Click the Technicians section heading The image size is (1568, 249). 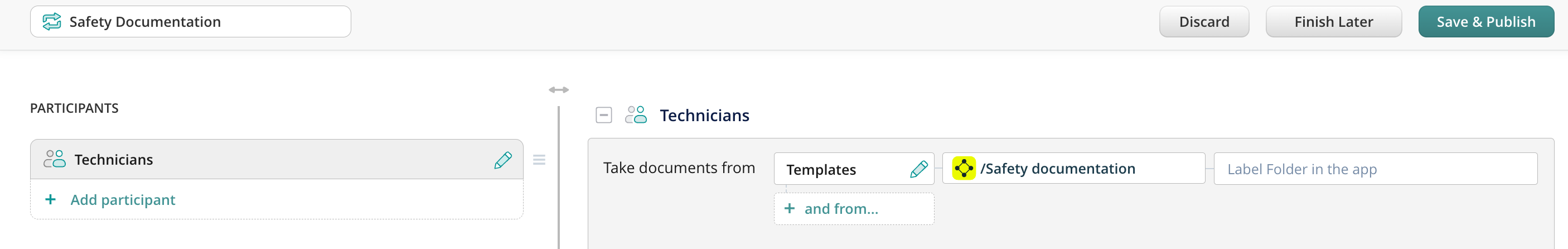click(704, 116)
